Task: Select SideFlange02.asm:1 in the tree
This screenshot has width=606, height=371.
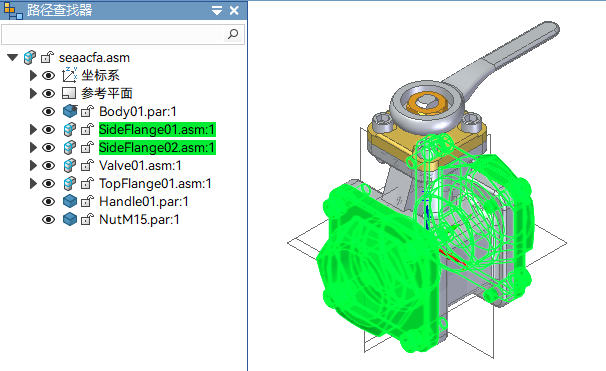Action: (x=157, y=148)
